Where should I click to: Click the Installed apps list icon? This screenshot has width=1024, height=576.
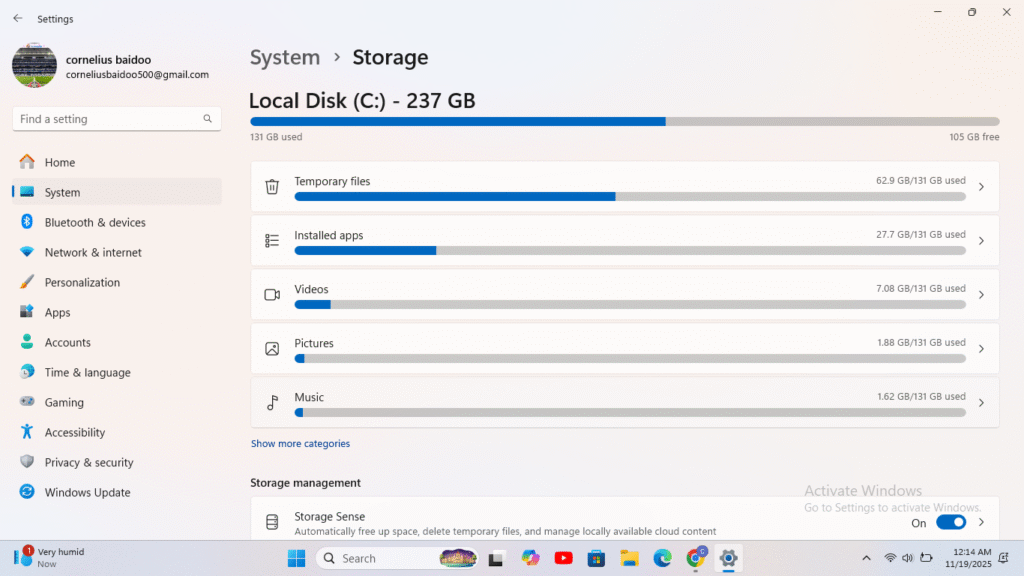[272, 241]
